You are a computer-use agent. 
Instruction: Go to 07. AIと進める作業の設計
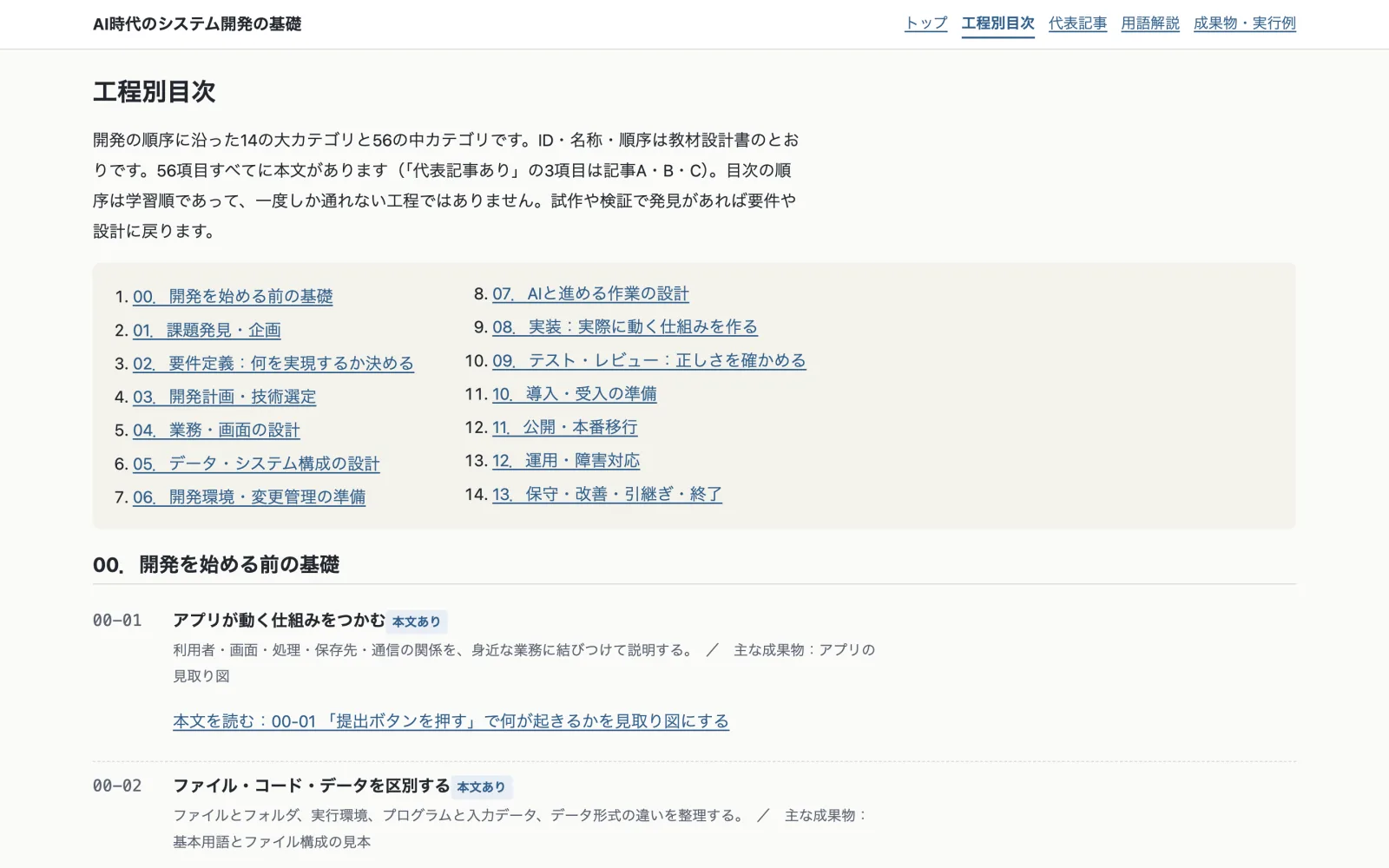point(590,294)
